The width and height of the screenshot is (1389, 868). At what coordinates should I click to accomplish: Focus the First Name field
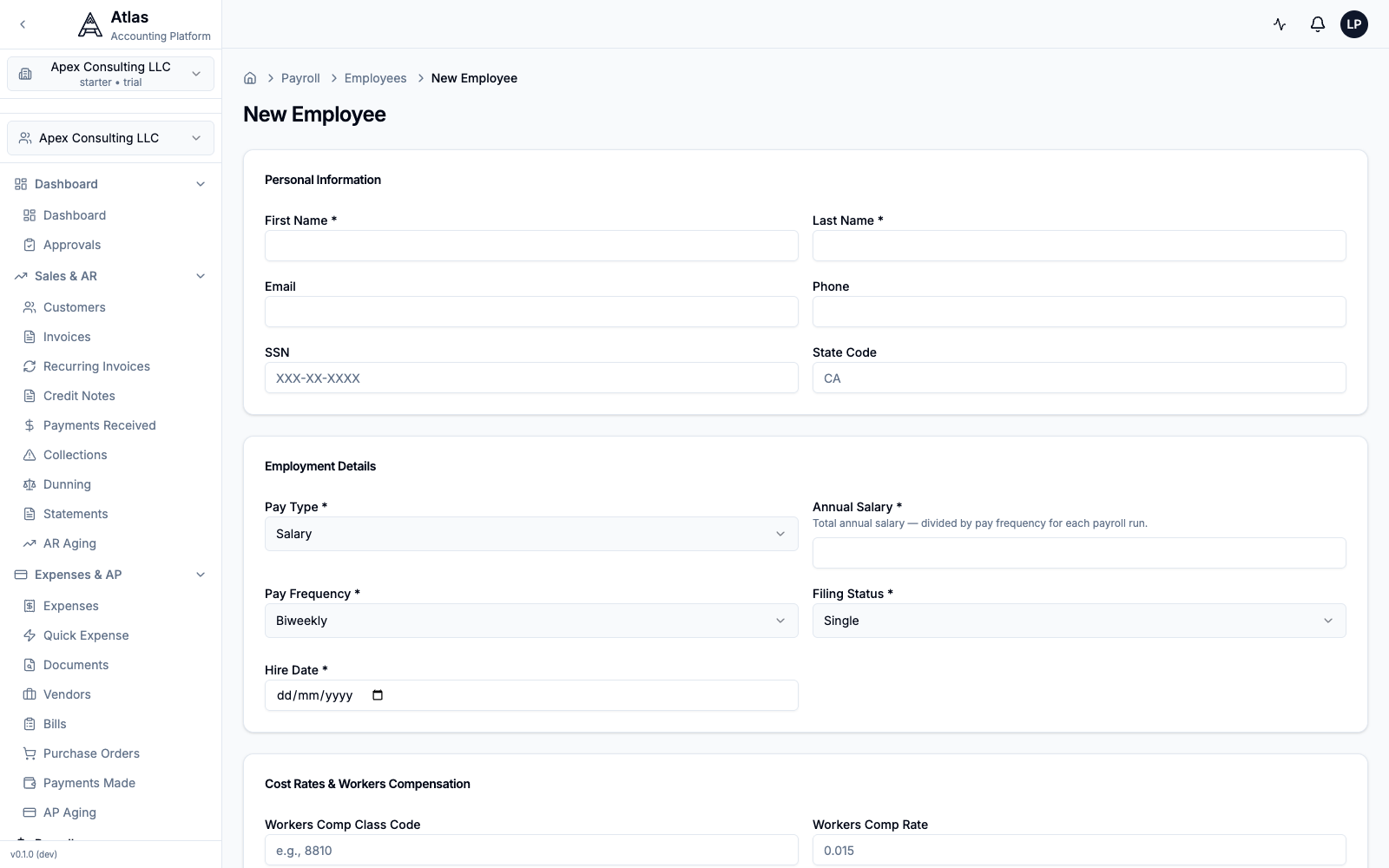(531, 246)
